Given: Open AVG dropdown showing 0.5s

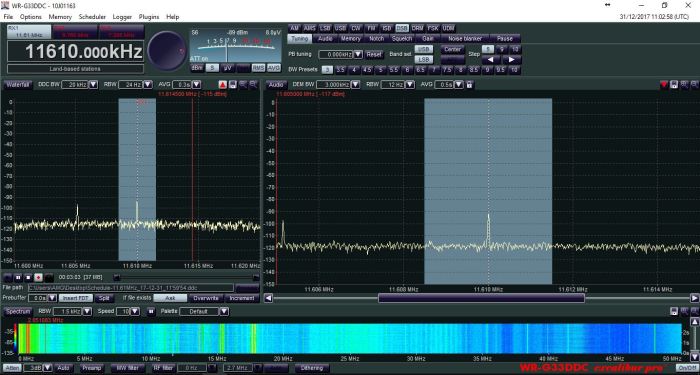Looking at the screenshot, I should (459, 85).
